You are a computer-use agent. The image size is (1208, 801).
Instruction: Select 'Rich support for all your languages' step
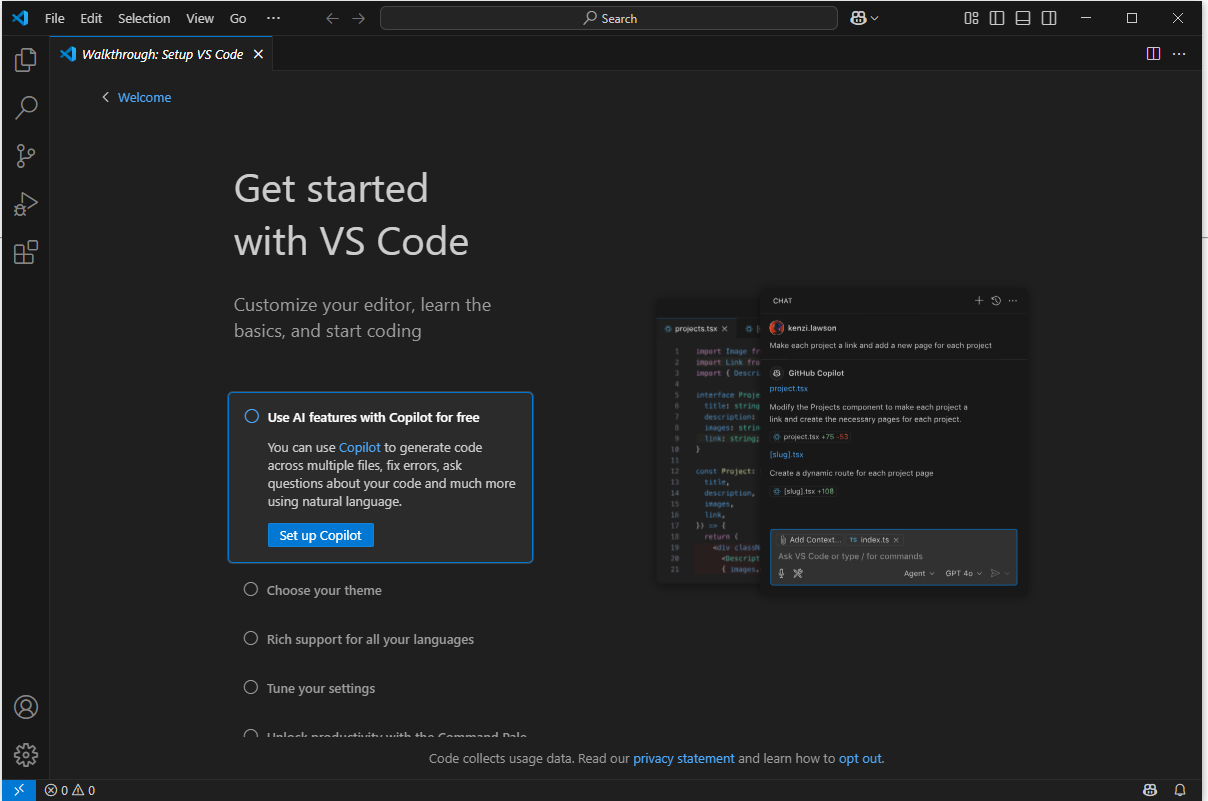point(370,639)
